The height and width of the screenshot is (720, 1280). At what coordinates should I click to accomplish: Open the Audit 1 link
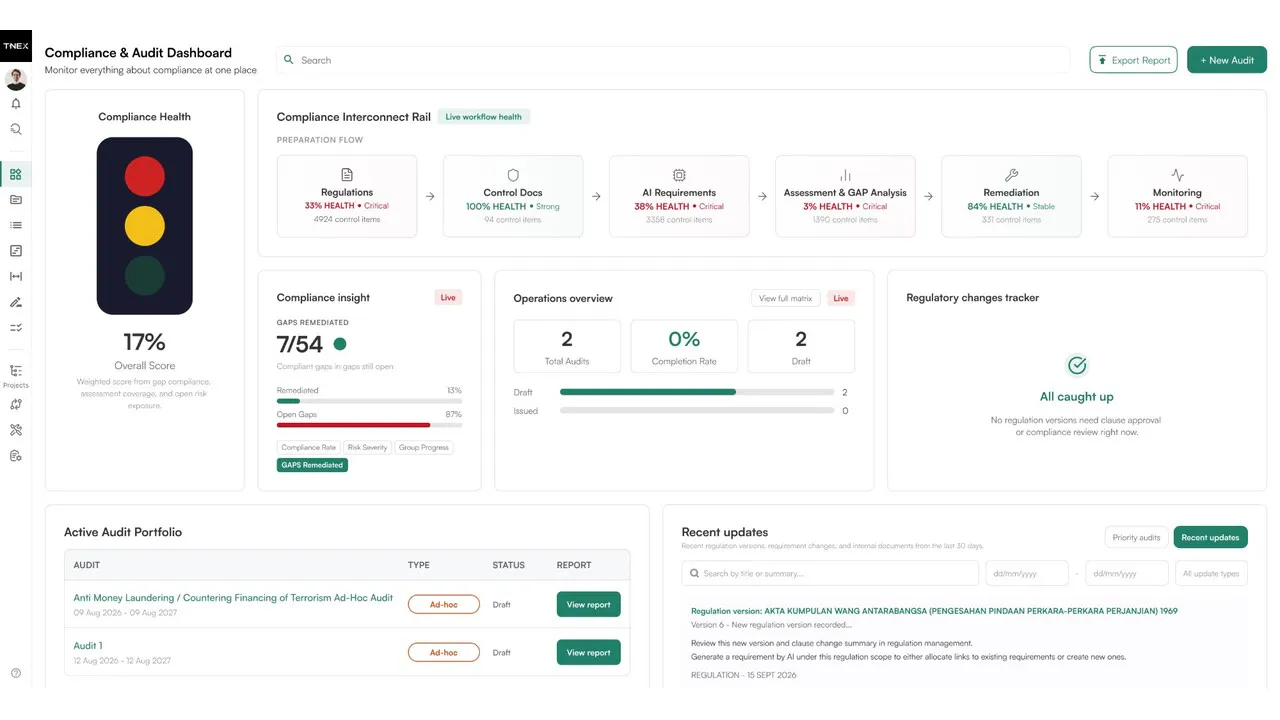point(88,646)
